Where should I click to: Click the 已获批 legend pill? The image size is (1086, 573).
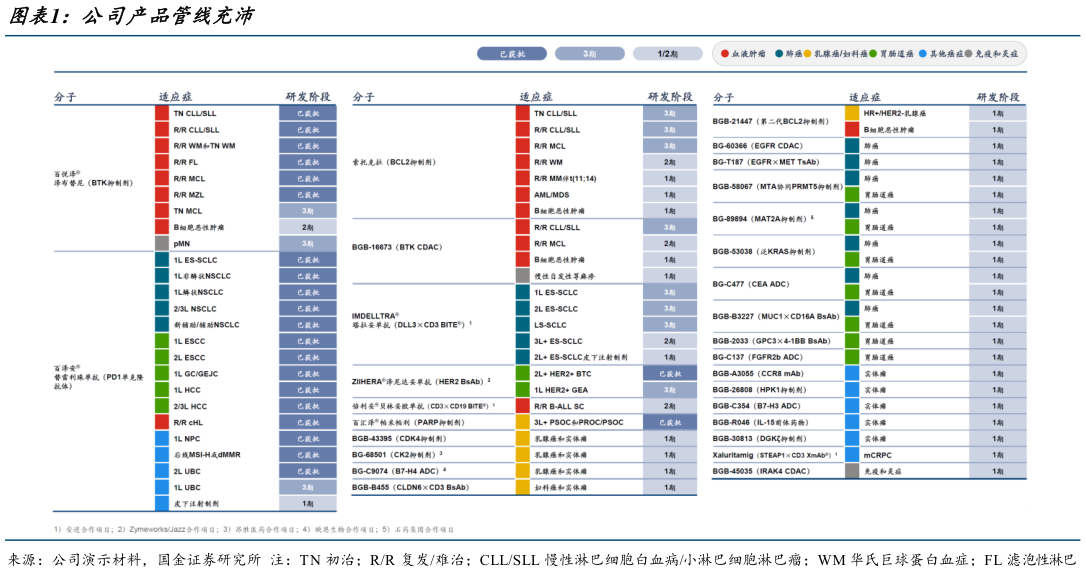pyautogui.click(x=512, y=53)
